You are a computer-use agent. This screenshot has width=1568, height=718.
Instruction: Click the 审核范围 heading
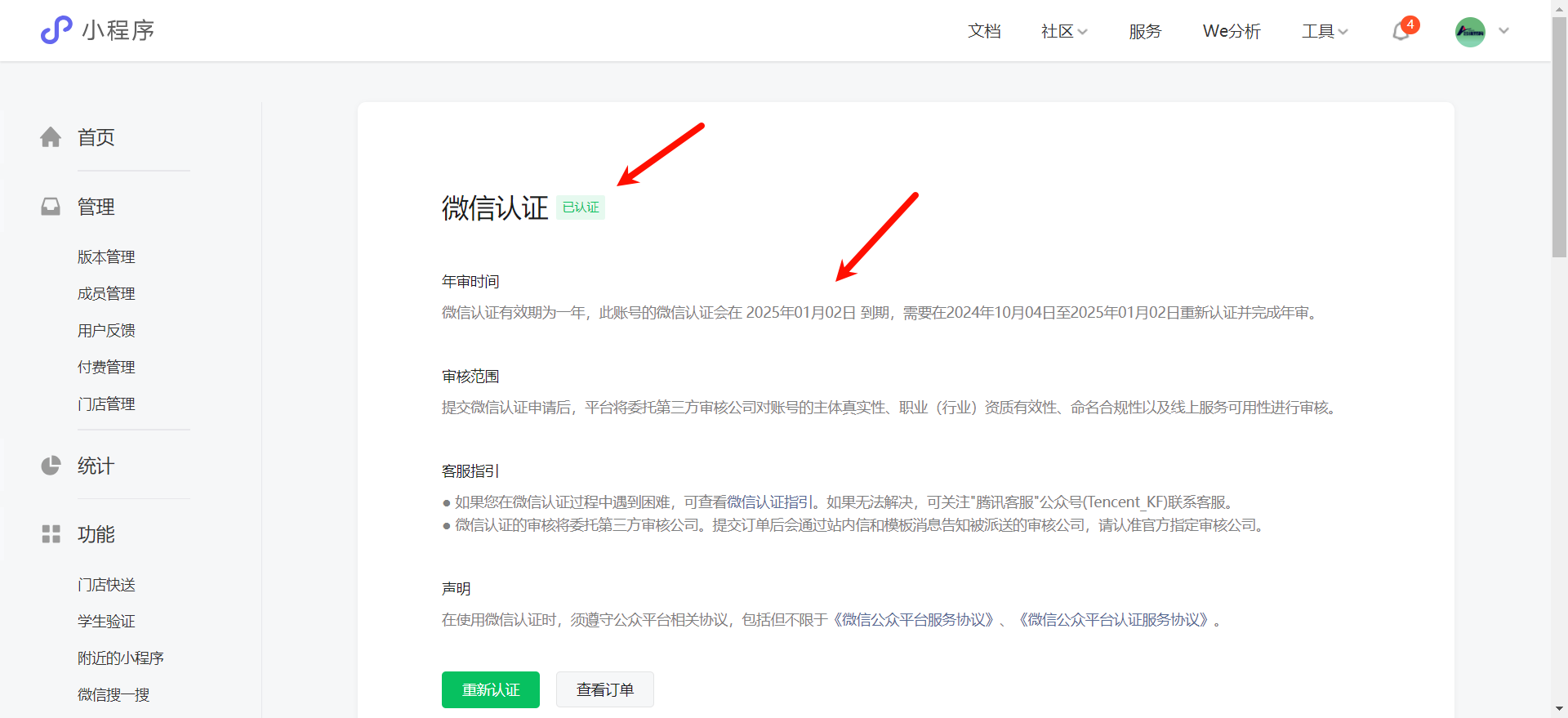pyautogui.click(x=470, y=377)
